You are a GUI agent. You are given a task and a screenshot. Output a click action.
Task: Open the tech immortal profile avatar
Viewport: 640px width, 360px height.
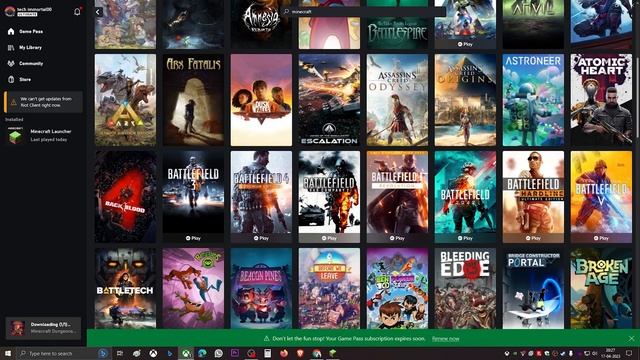point(10,11)
